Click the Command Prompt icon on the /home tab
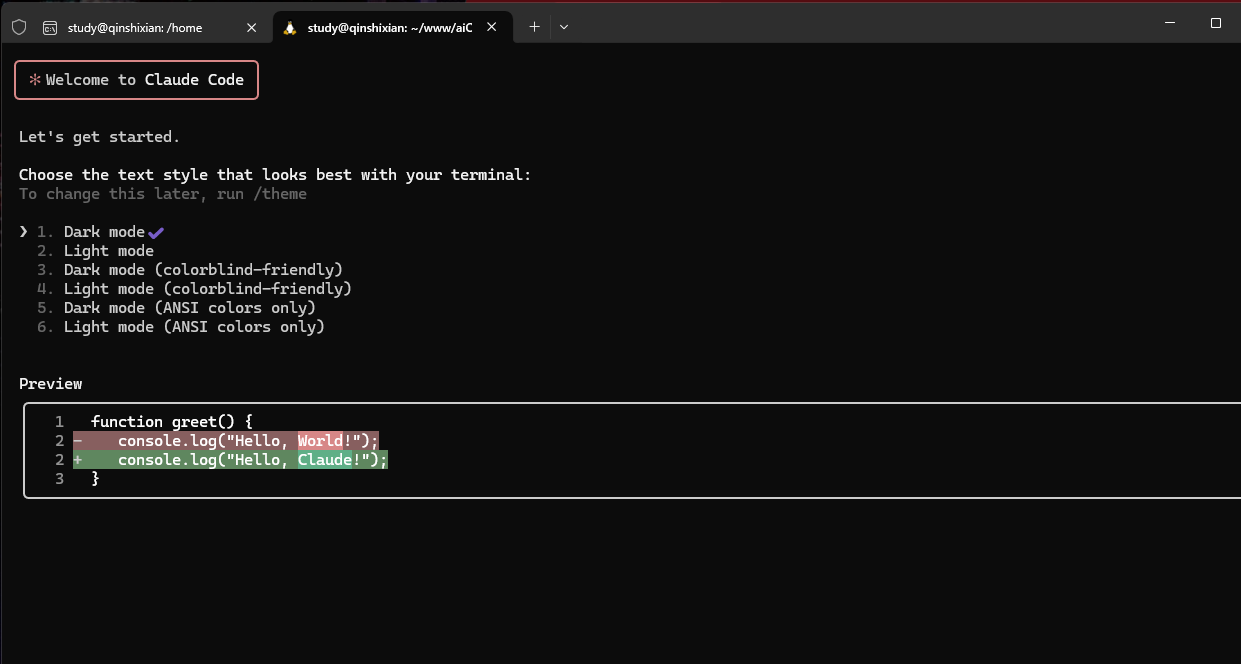Image resolution: width=1241 pixels, height=664 pixels. point(51,27)
